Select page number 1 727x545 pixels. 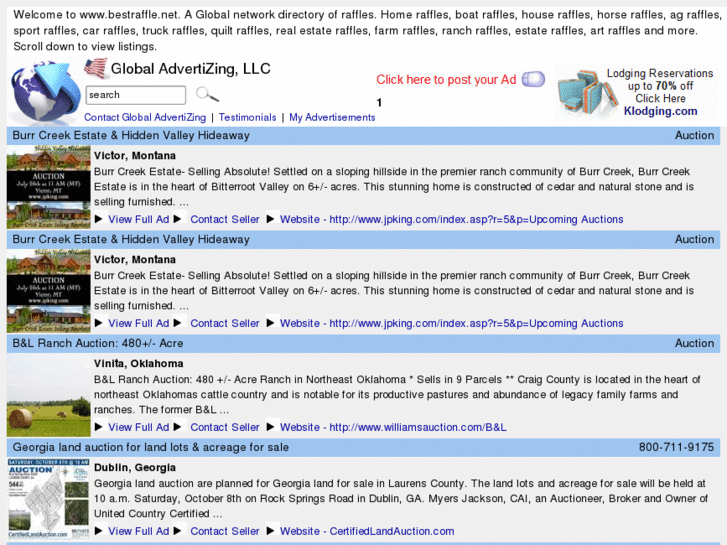pos(379,103)
